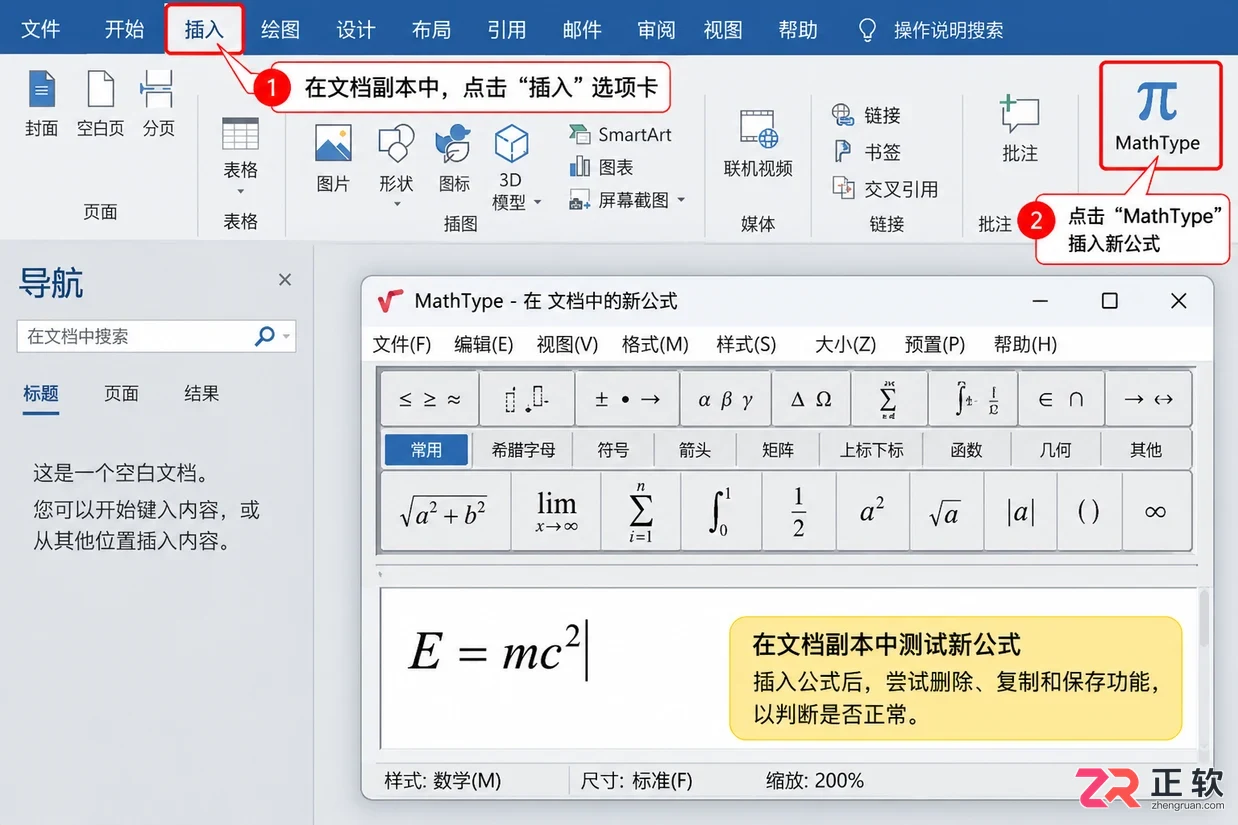Switch to the 引用 ribbon tab

[x=507, y=30]
